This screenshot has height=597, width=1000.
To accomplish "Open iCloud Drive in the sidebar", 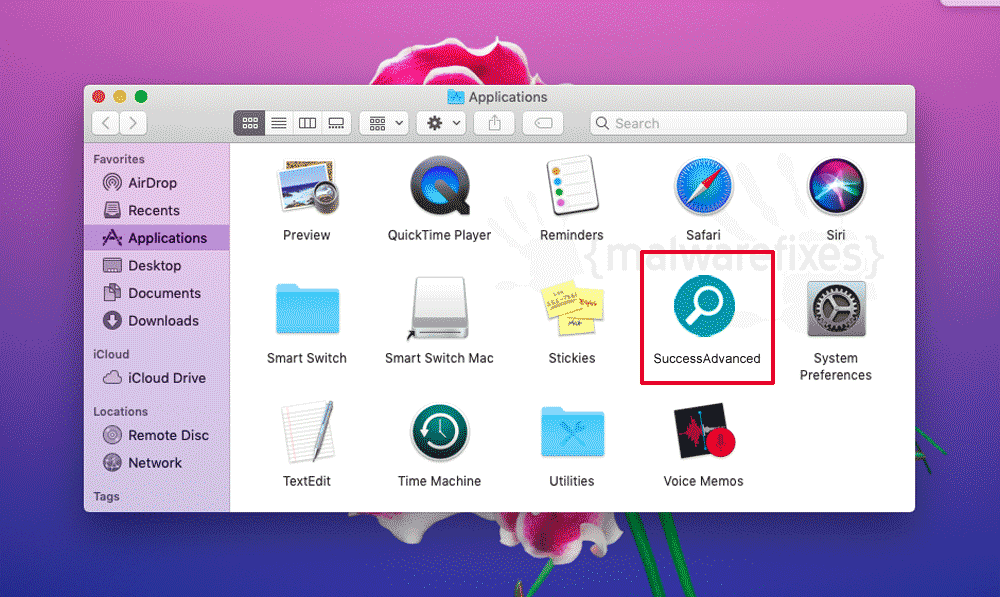I will point(157,378).
